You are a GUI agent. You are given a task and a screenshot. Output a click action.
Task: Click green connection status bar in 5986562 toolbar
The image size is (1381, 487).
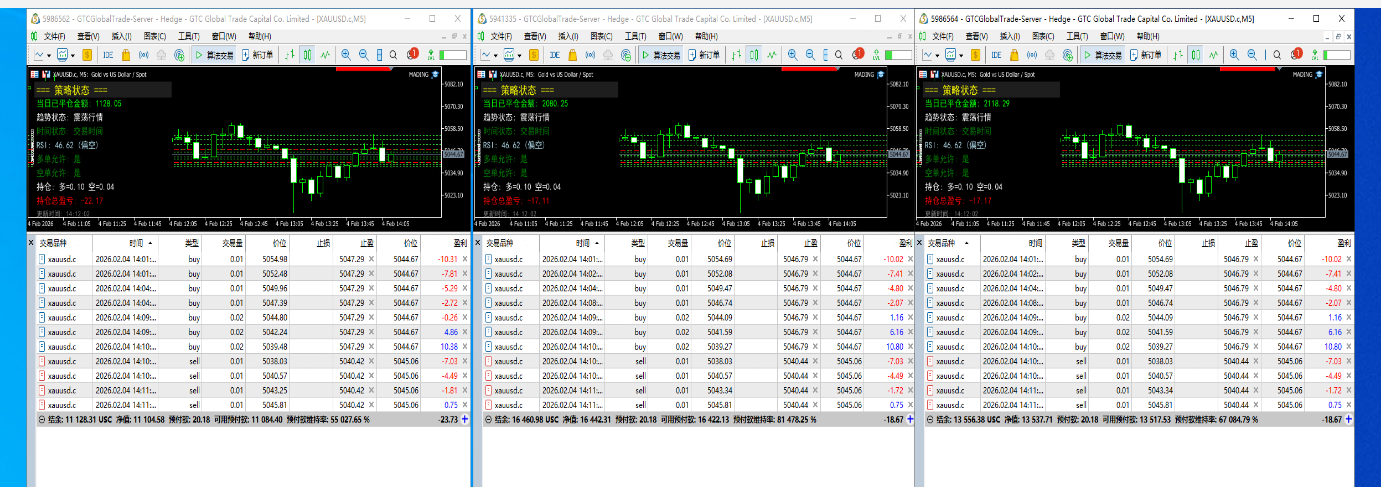tap(453, 55)
